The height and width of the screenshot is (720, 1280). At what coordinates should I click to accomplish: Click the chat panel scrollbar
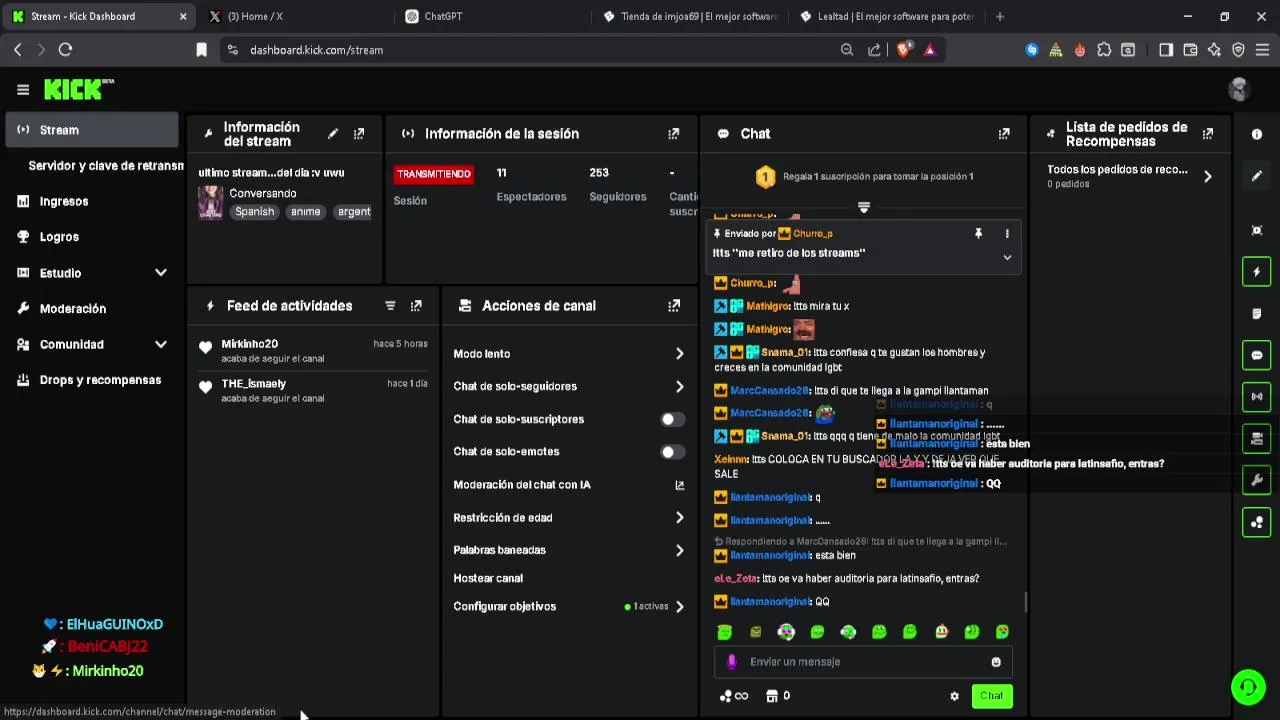click(x=1025, y=602)
